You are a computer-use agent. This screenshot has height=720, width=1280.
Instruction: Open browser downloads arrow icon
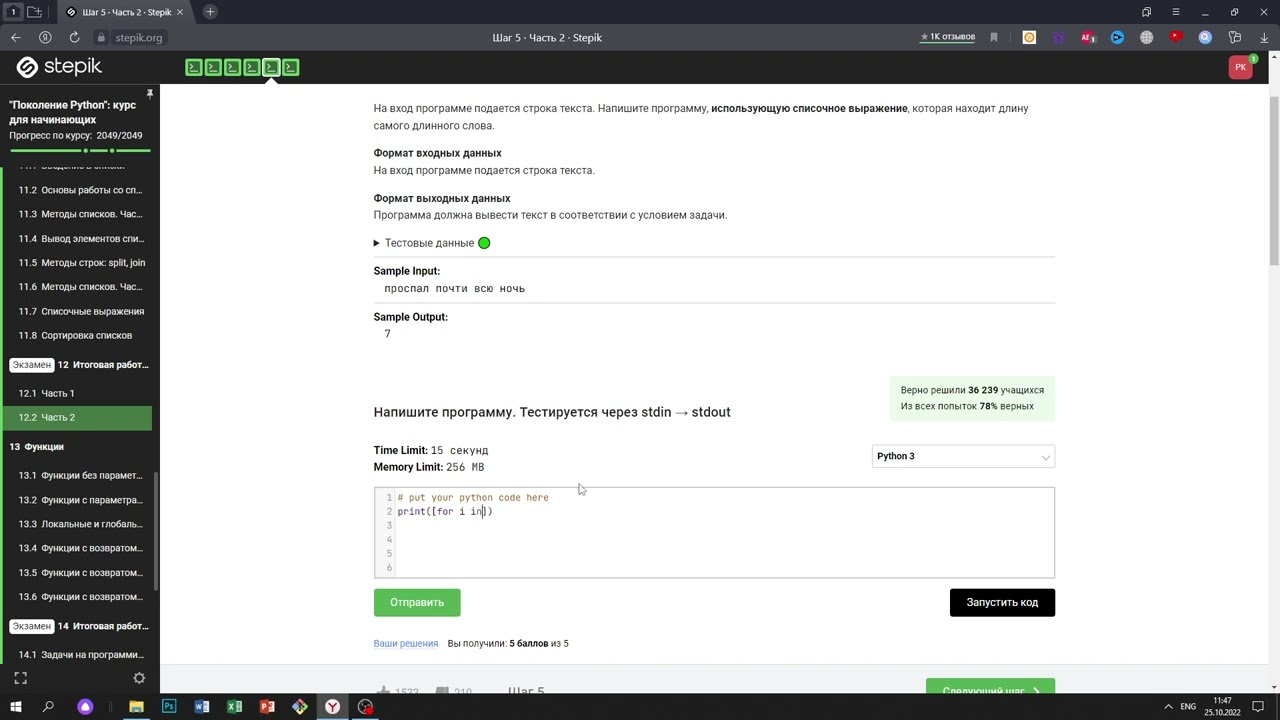tap(1264, 37)
